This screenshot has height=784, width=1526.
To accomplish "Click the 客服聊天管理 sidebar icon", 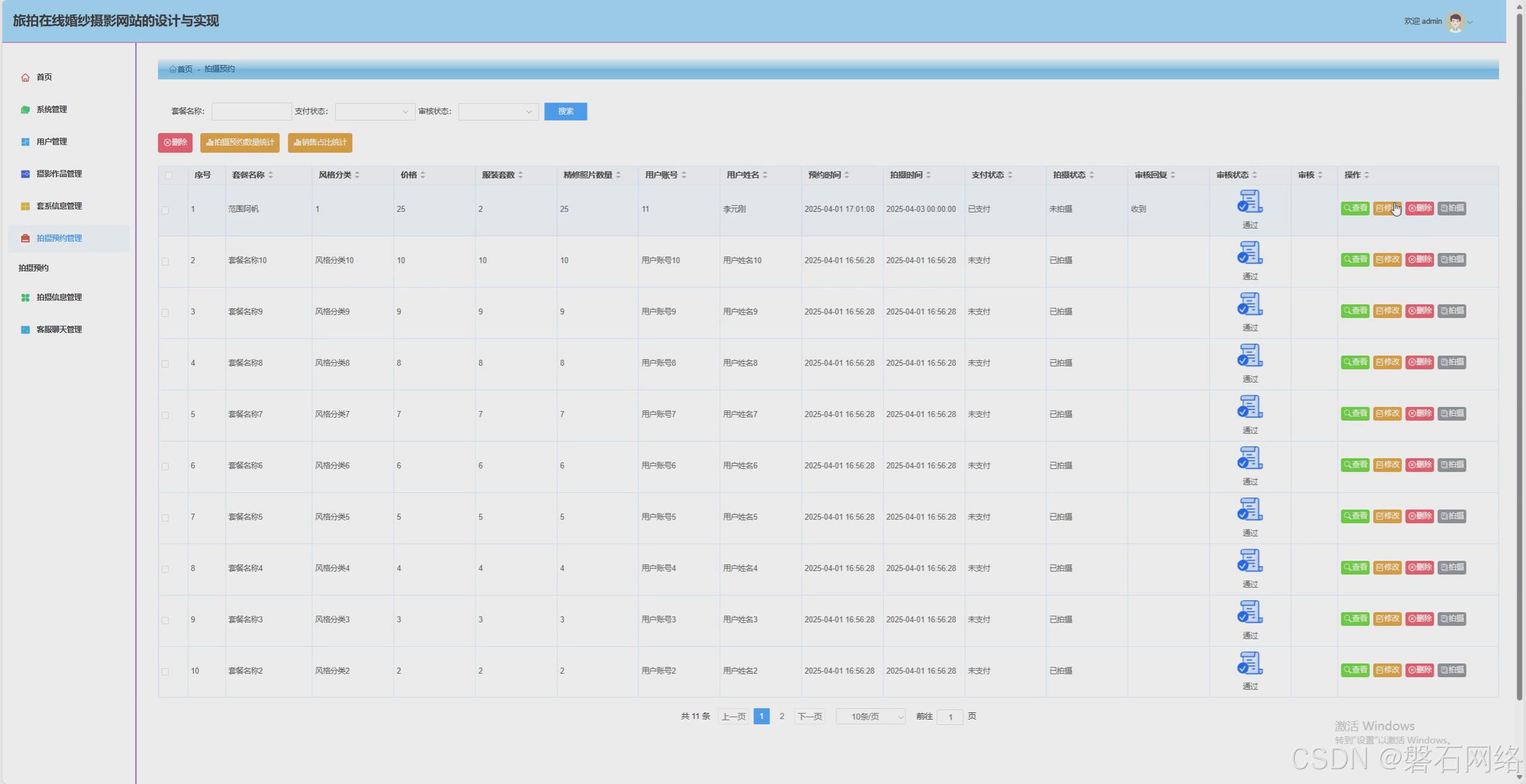I will [25, 329].
